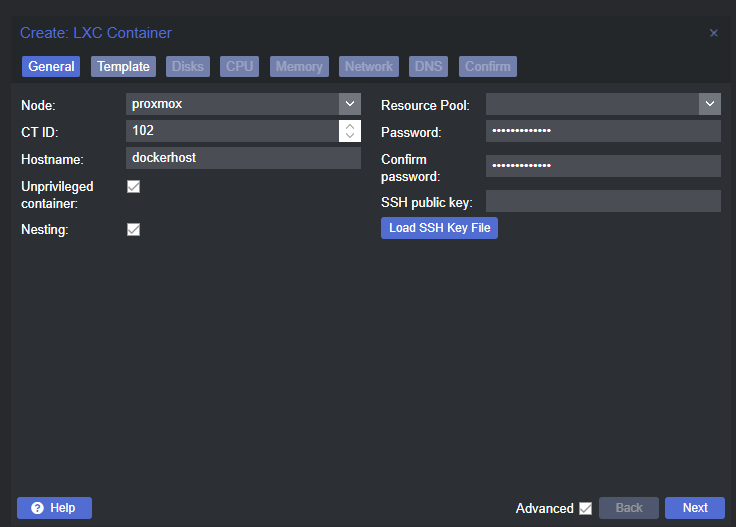Screen dimensions: 736x527
Task: Close the Create LXC Container dialog
Action: [713, 33]
